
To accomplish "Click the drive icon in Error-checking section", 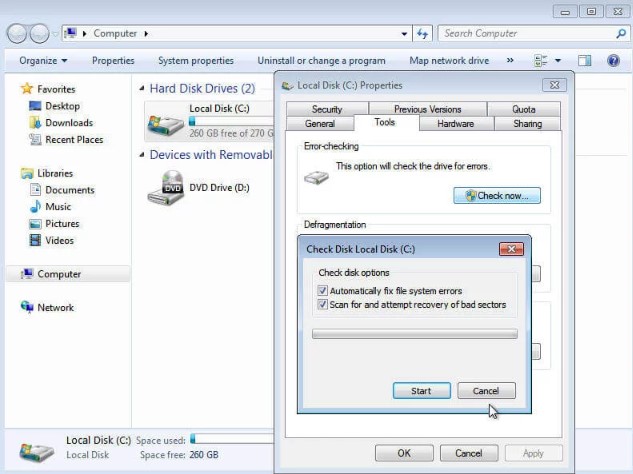I will coord(316,177).
